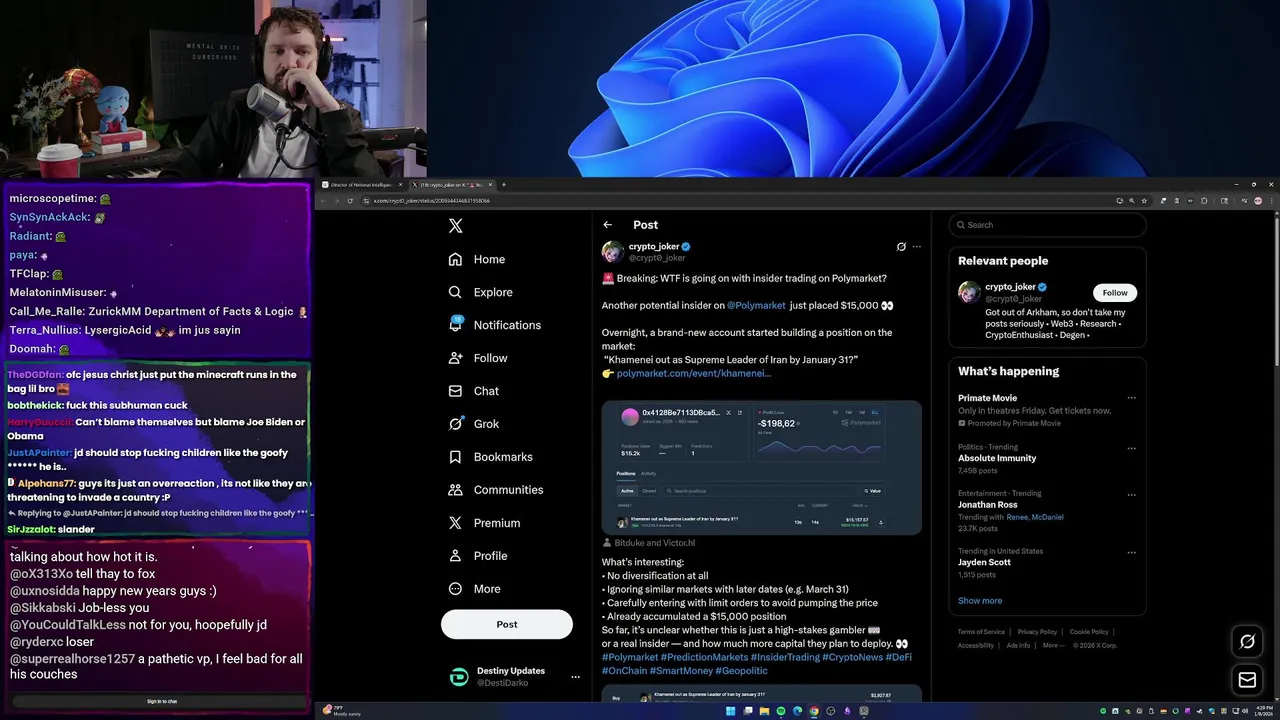Bookmark this page with star icon
The image size is (1280, 720).
click(1145, 201)
